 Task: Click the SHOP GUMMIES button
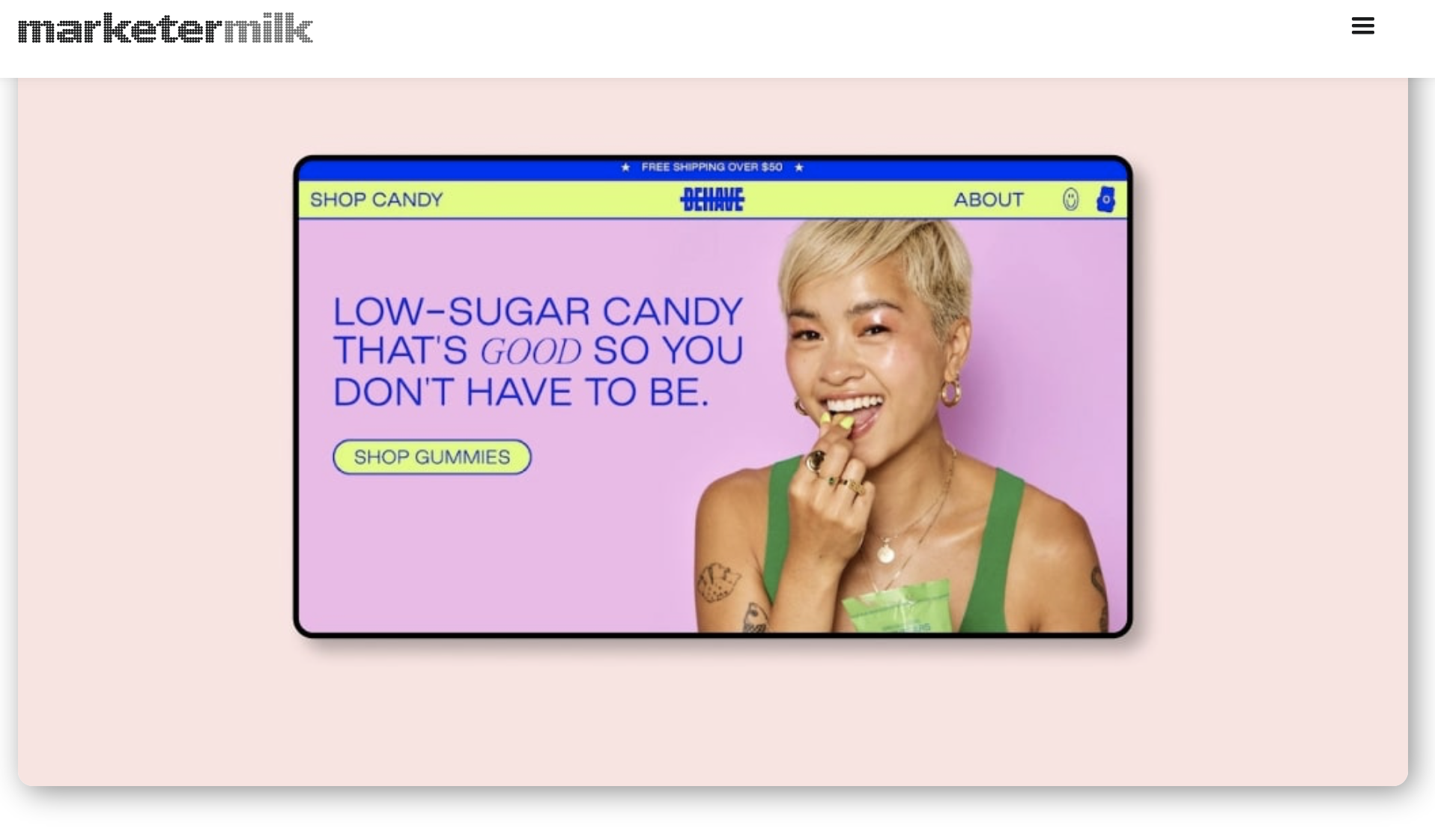[432, 457]
